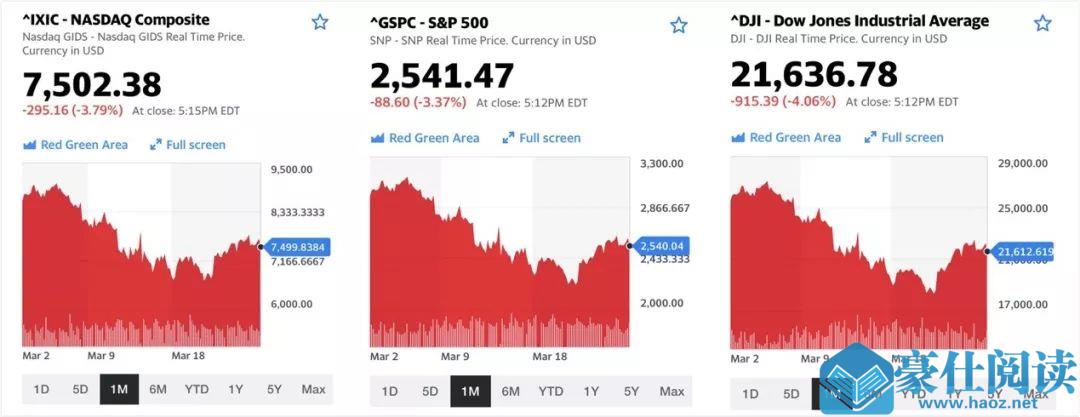
Task: Star the Dow Jones Industrial Average icon
Action: point(1042,24)
